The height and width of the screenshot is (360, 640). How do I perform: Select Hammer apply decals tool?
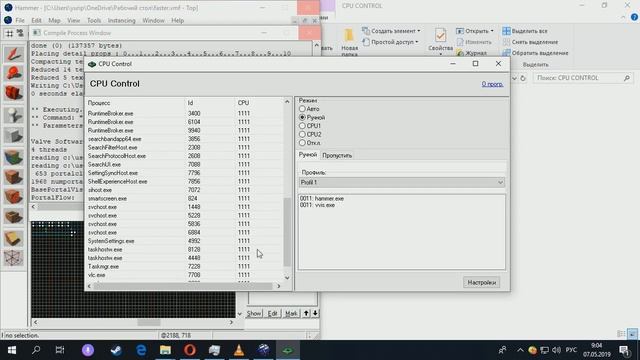(13, 197)
